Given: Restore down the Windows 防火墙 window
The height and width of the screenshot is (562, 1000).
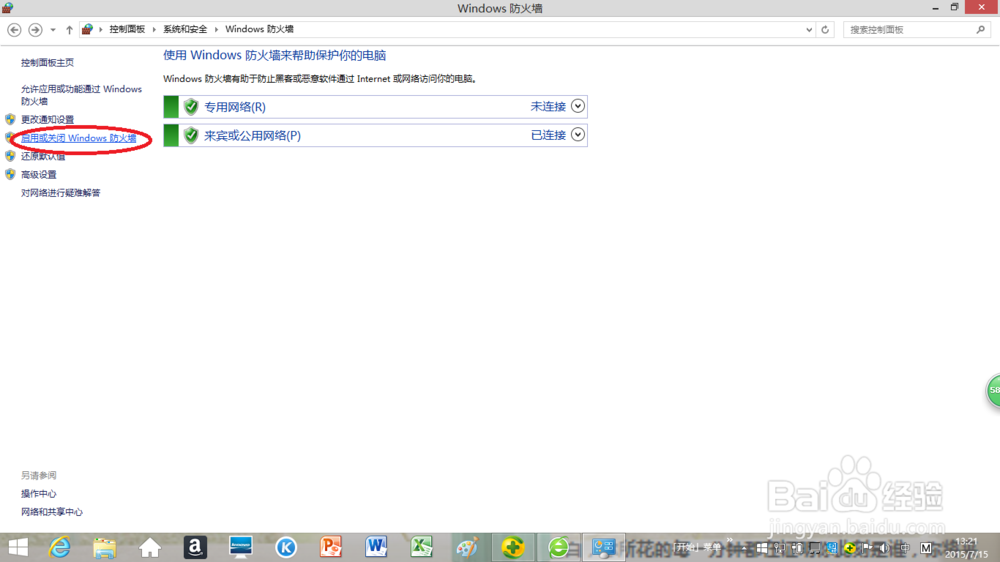Looking at the screenshot, I should point(954,7).
